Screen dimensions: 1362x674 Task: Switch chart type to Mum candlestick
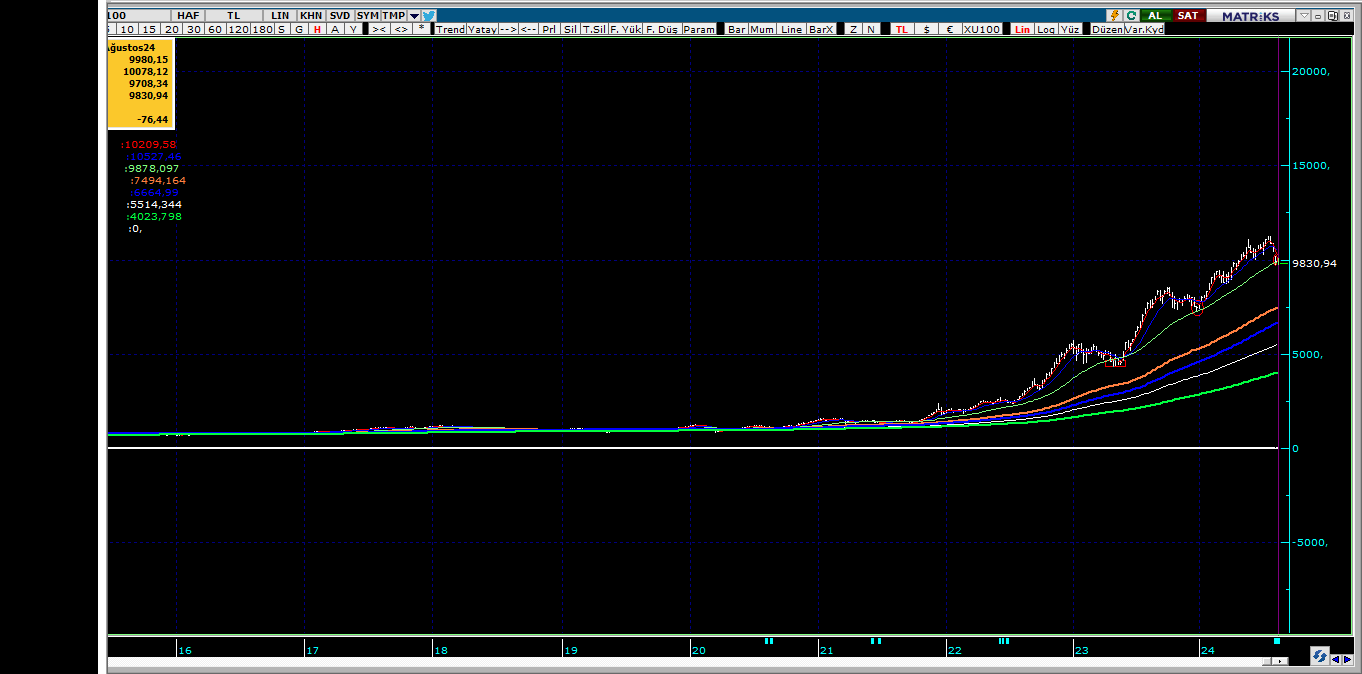[762, 29]
